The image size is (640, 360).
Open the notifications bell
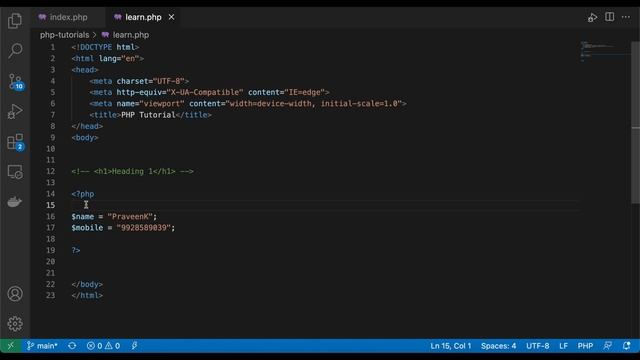627,346
